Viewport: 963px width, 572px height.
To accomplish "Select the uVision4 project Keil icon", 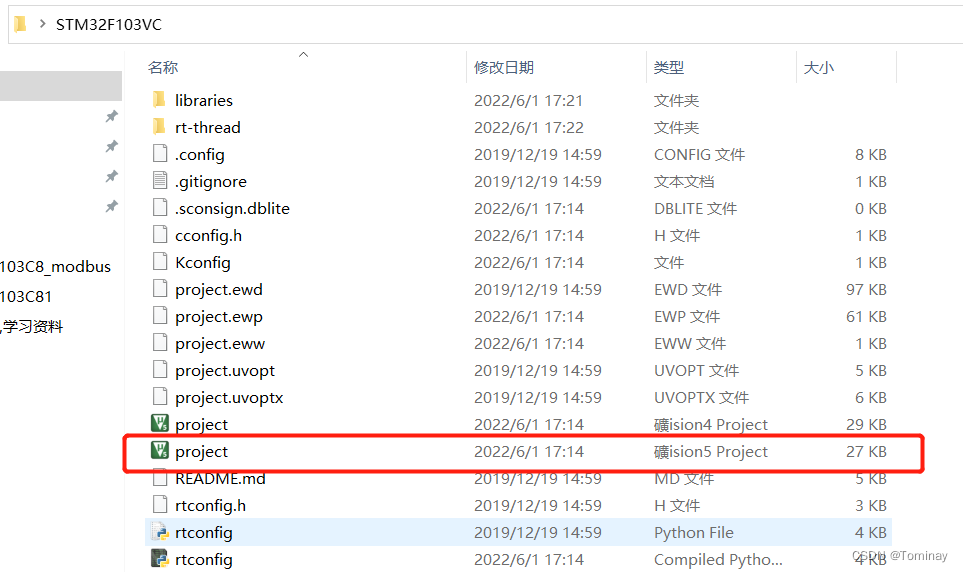I will click(160, 423).
